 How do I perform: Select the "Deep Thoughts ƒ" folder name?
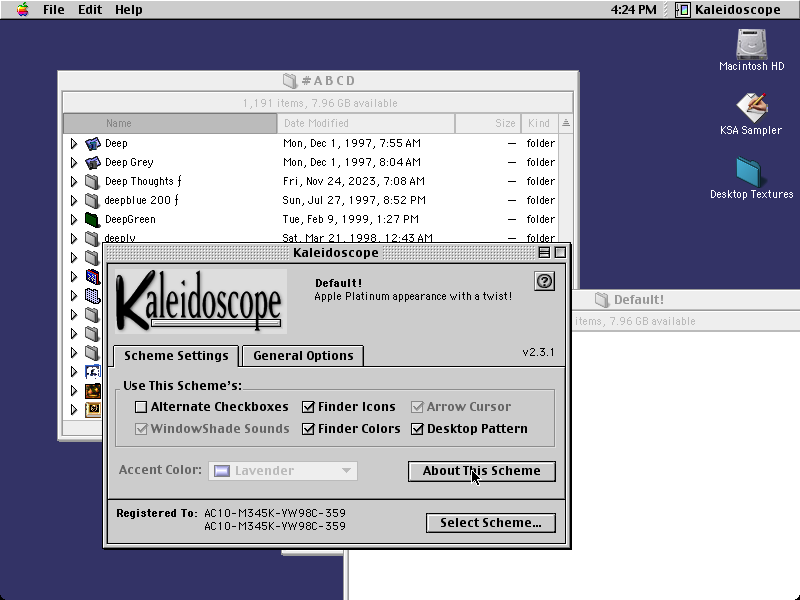point(143,181)
